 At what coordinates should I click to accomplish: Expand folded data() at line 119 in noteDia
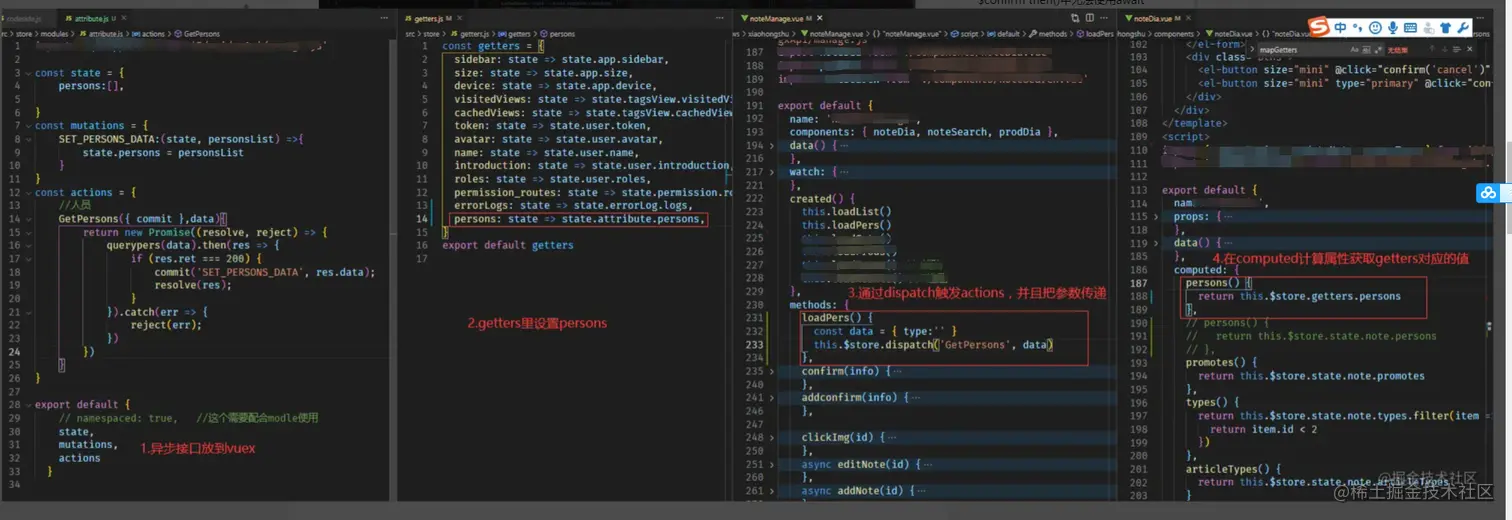click(1157, 243)
